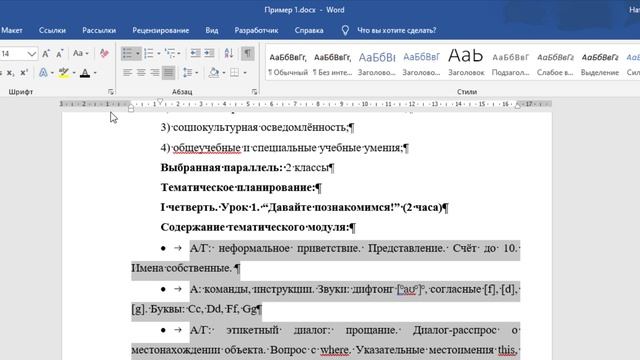Apply yellow text highlight color
The image size is (640, 360).
pyautogui.click(x=64, y=73)
